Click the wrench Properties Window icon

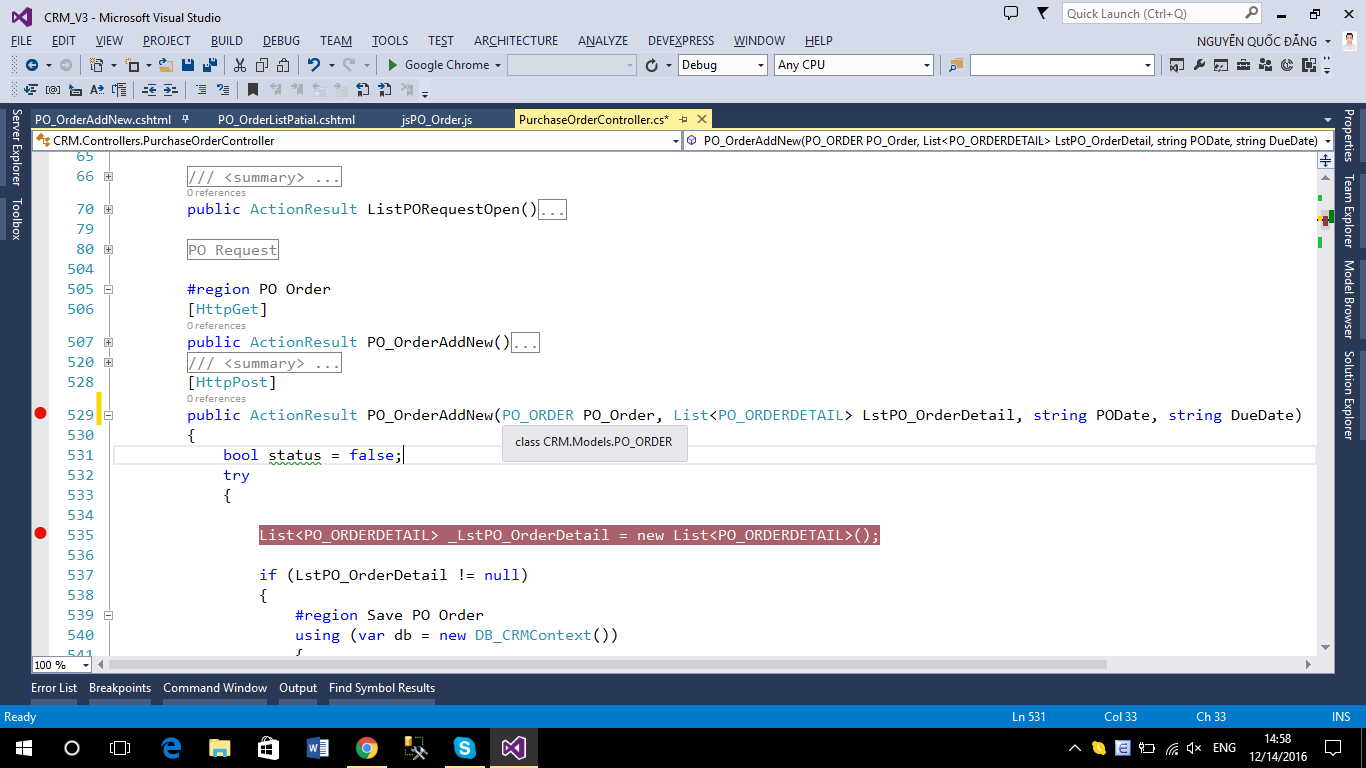click(1199, 65)
